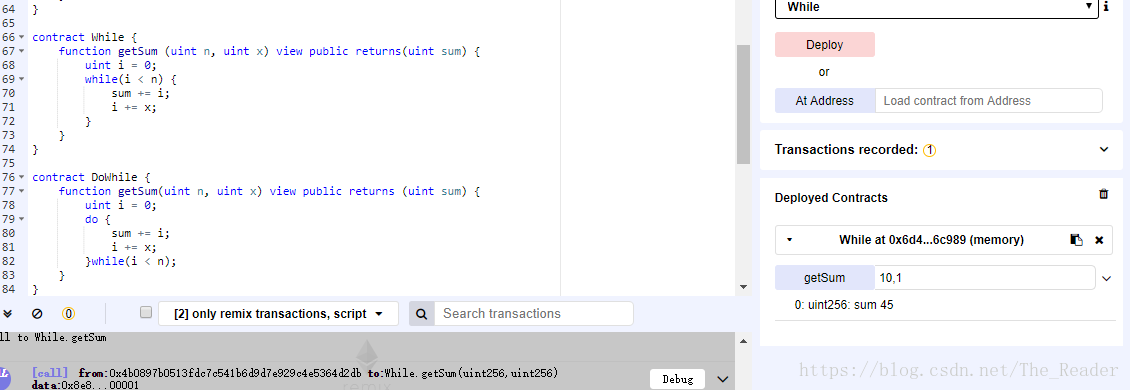Click the transactions recorded count badge
Screen dimensions: 1130x390
tap(929, 150)
